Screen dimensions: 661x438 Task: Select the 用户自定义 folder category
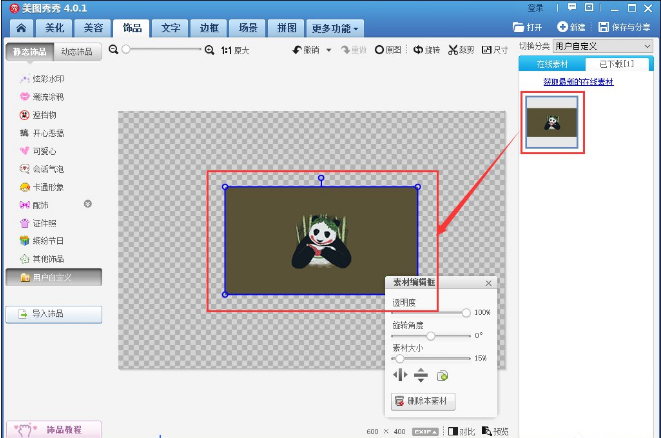54,277
